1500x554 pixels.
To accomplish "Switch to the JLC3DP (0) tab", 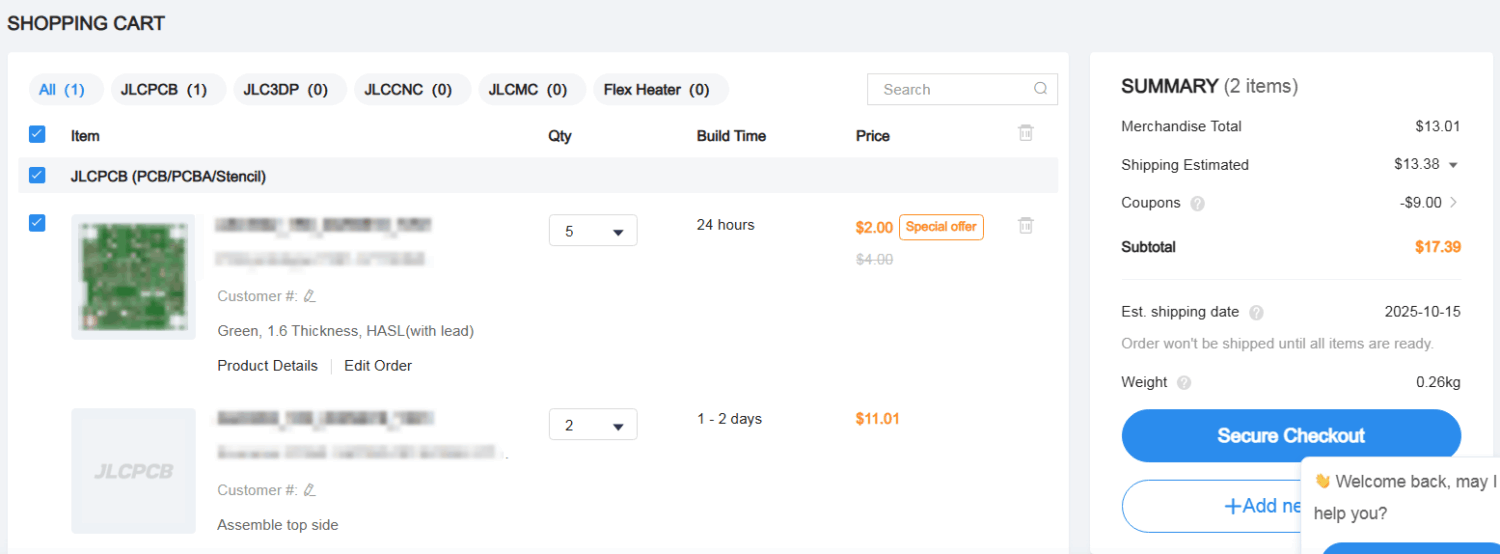I will tap(289, 89).
